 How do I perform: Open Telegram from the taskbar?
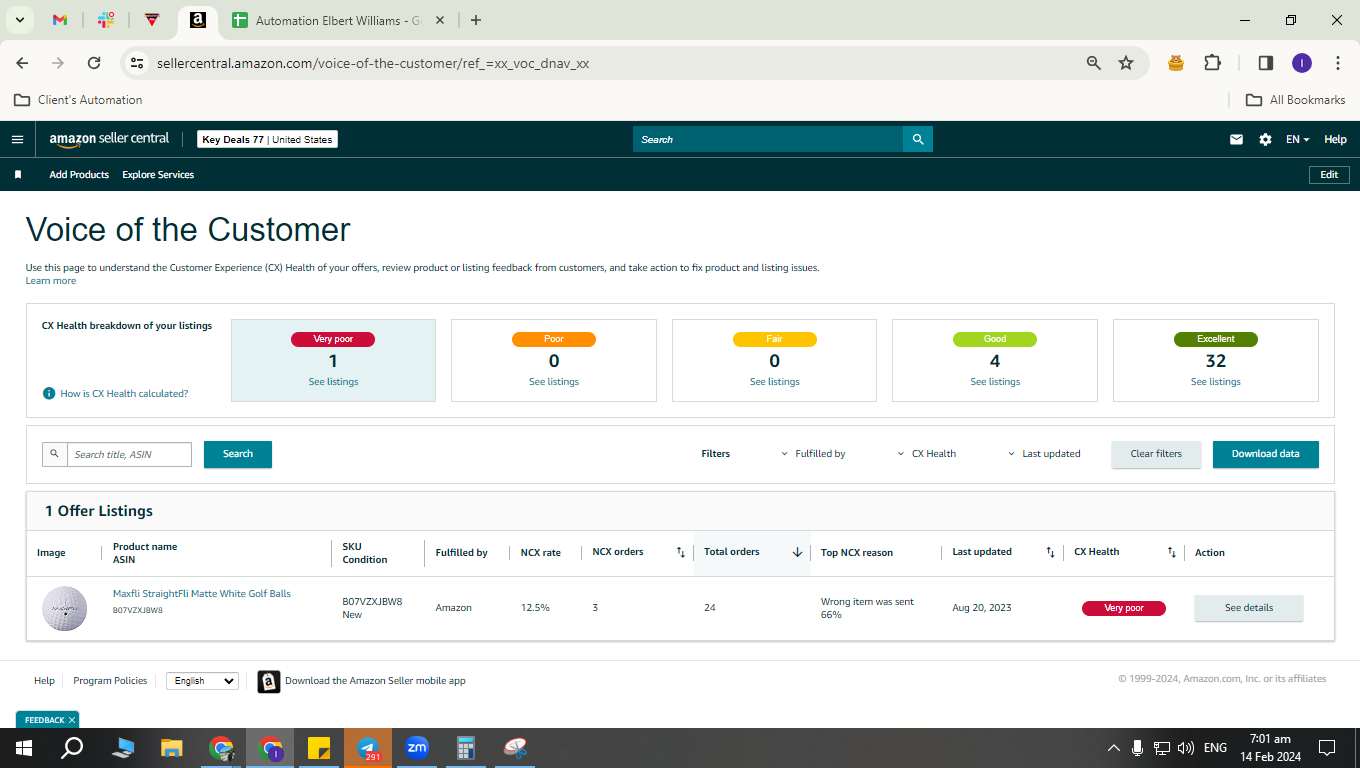coord(368,748)
